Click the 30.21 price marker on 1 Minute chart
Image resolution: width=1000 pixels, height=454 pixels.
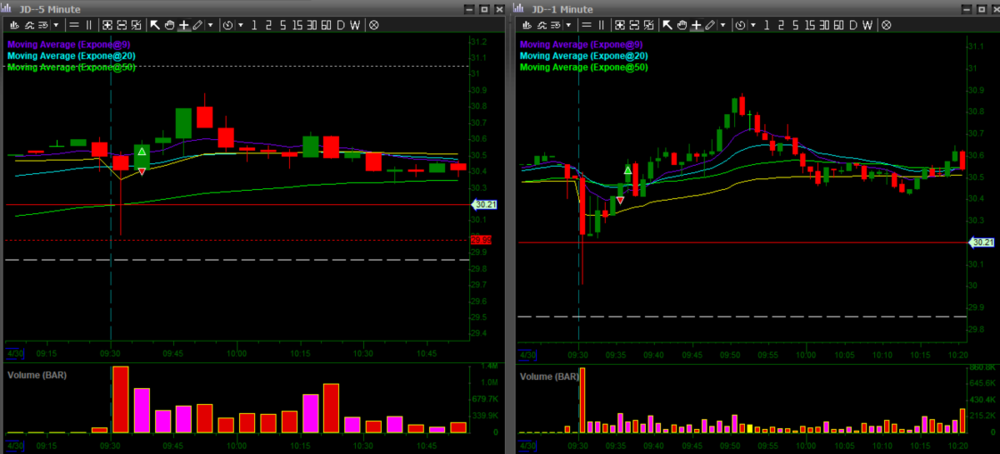click(983, 242)
